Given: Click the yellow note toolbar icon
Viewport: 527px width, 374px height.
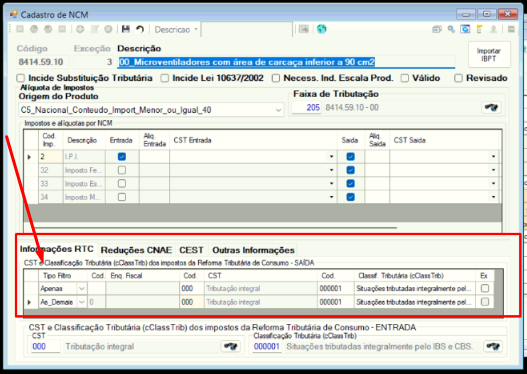Looking at the screenshot, I should [479, 30].
